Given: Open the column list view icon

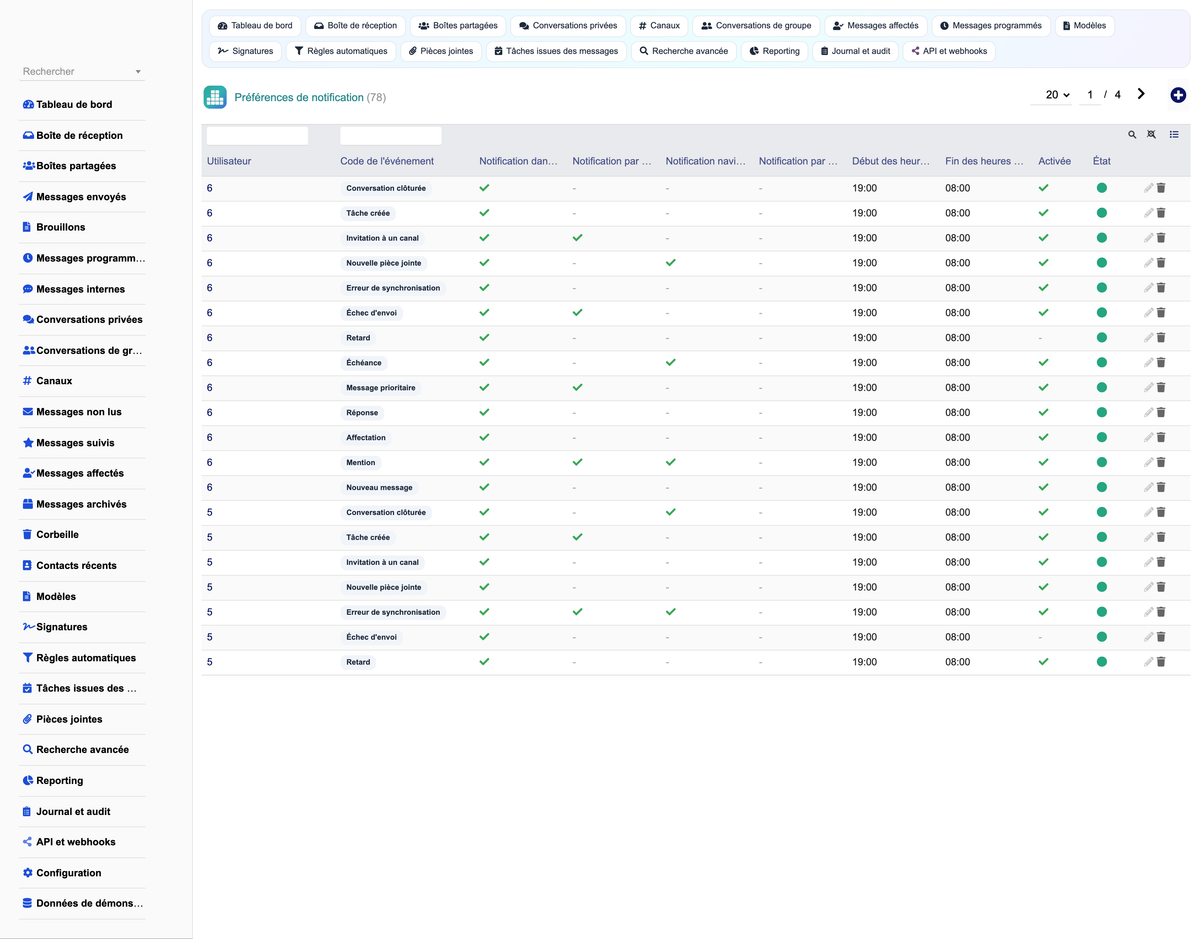Looking at the screenshot, I should 1174,135.
